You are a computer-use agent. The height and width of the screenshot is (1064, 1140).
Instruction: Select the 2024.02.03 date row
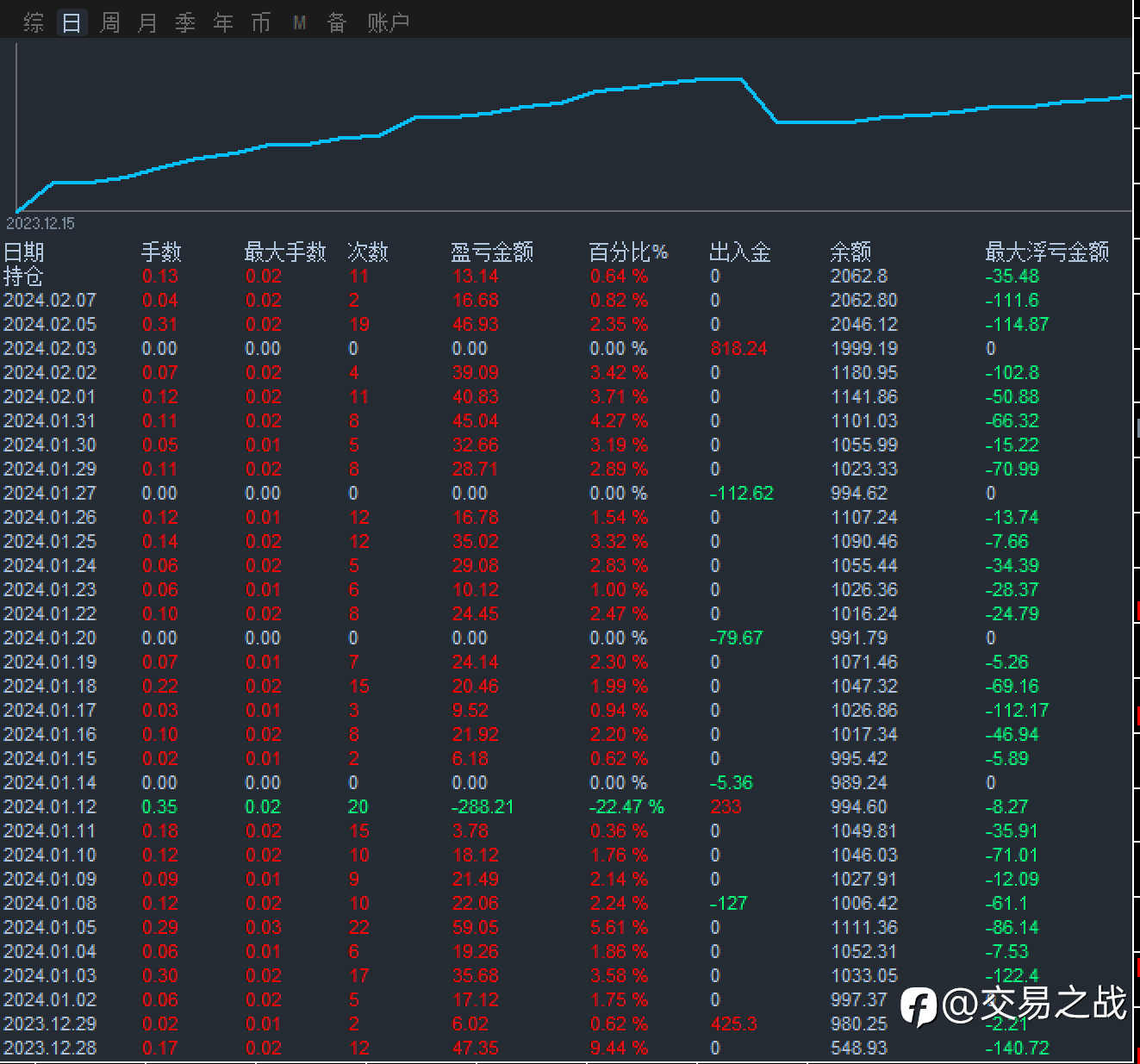pyautogui.click(x=50, y=348)
